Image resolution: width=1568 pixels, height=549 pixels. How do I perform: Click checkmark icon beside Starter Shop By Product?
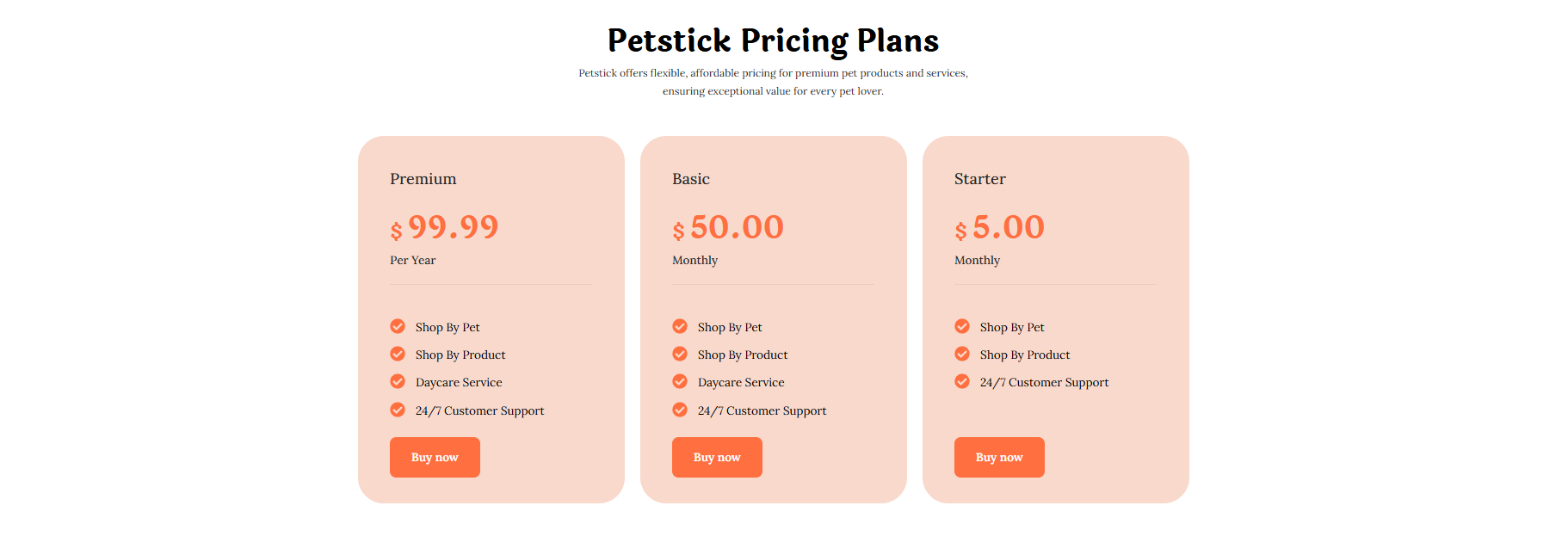pyautogui.click(x=962, y=354)
